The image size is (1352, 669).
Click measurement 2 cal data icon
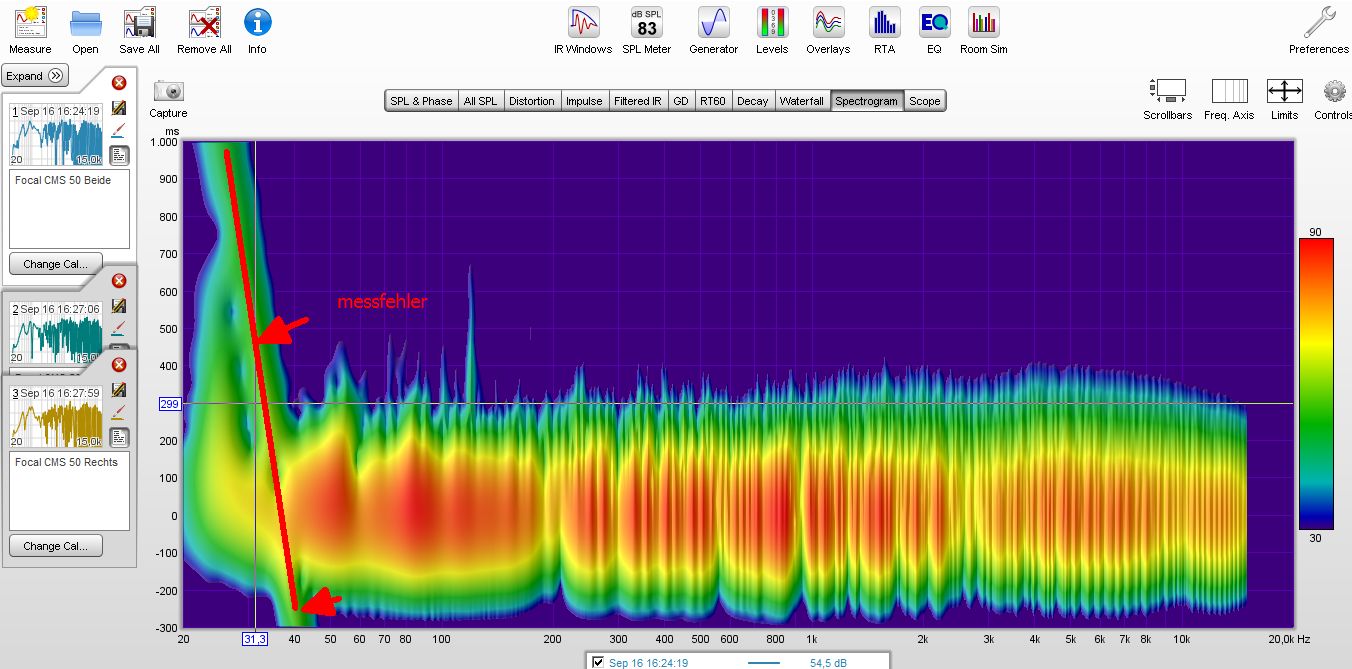[x=118, y=306]
